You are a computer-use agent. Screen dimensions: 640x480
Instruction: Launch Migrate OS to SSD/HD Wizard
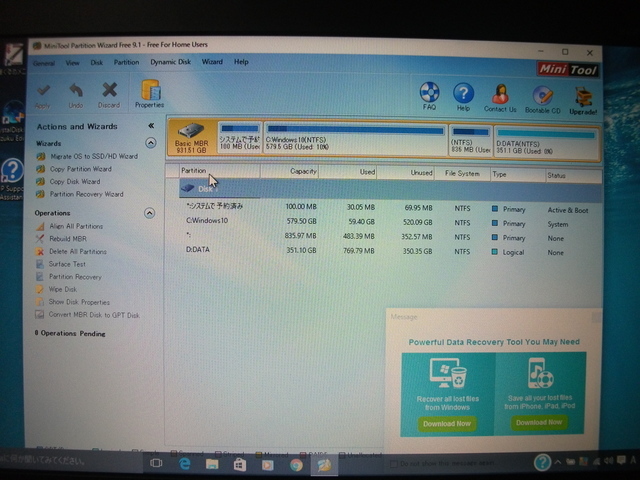pyautogui.click(x=94, y=156)
